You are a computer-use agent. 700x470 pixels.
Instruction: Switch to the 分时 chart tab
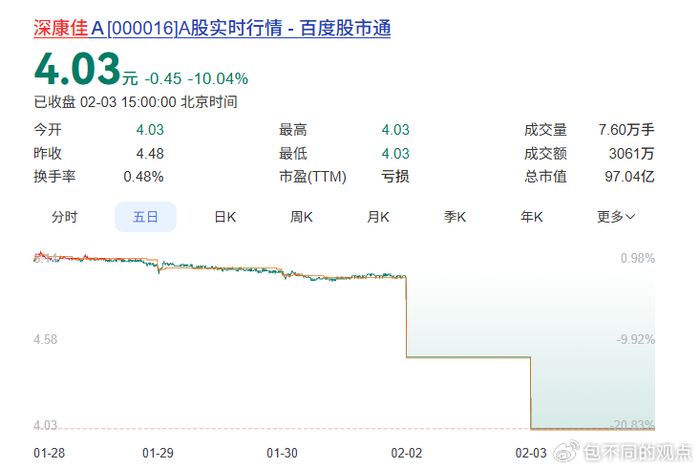pos(64,217)
